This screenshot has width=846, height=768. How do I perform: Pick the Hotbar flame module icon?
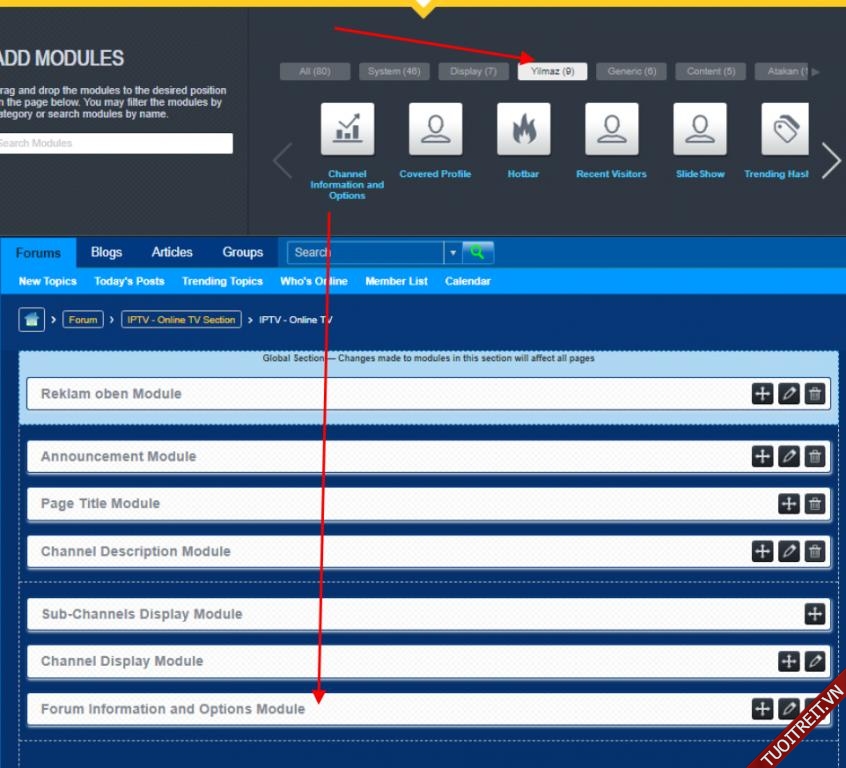click(x=523, y=129)
